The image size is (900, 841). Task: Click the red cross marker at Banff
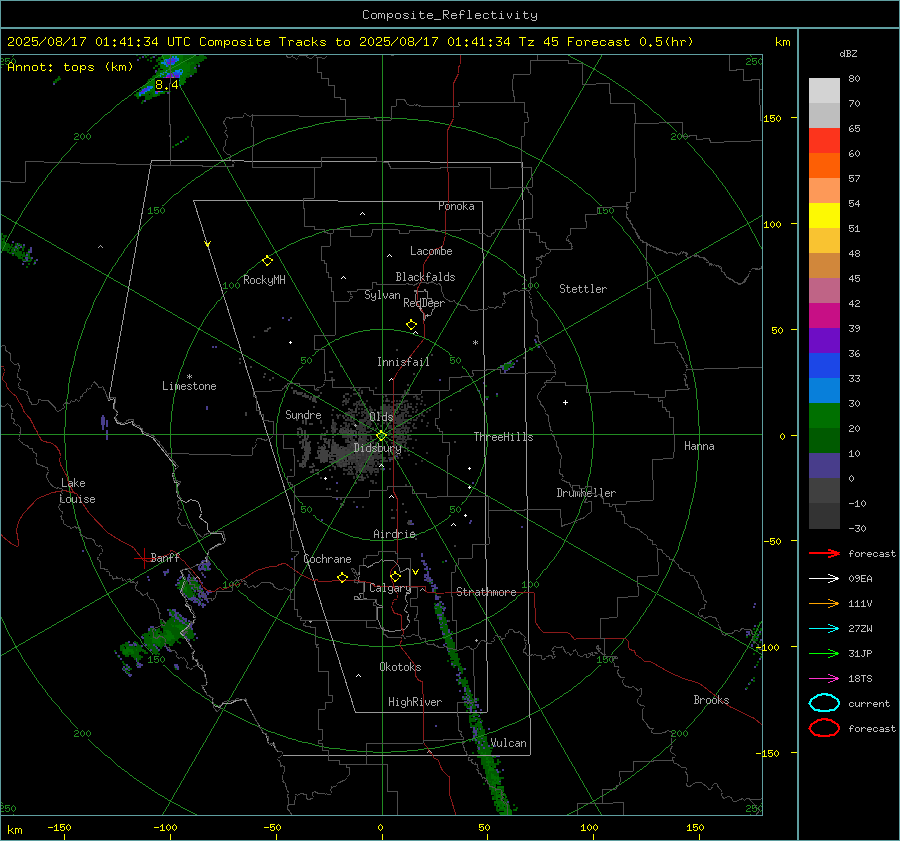click(143, 558)
